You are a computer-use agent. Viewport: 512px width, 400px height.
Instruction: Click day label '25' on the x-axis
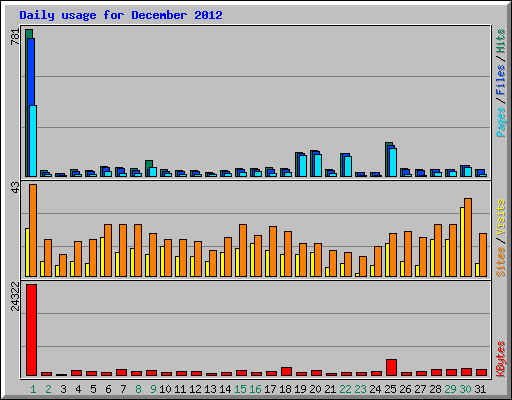390,389
